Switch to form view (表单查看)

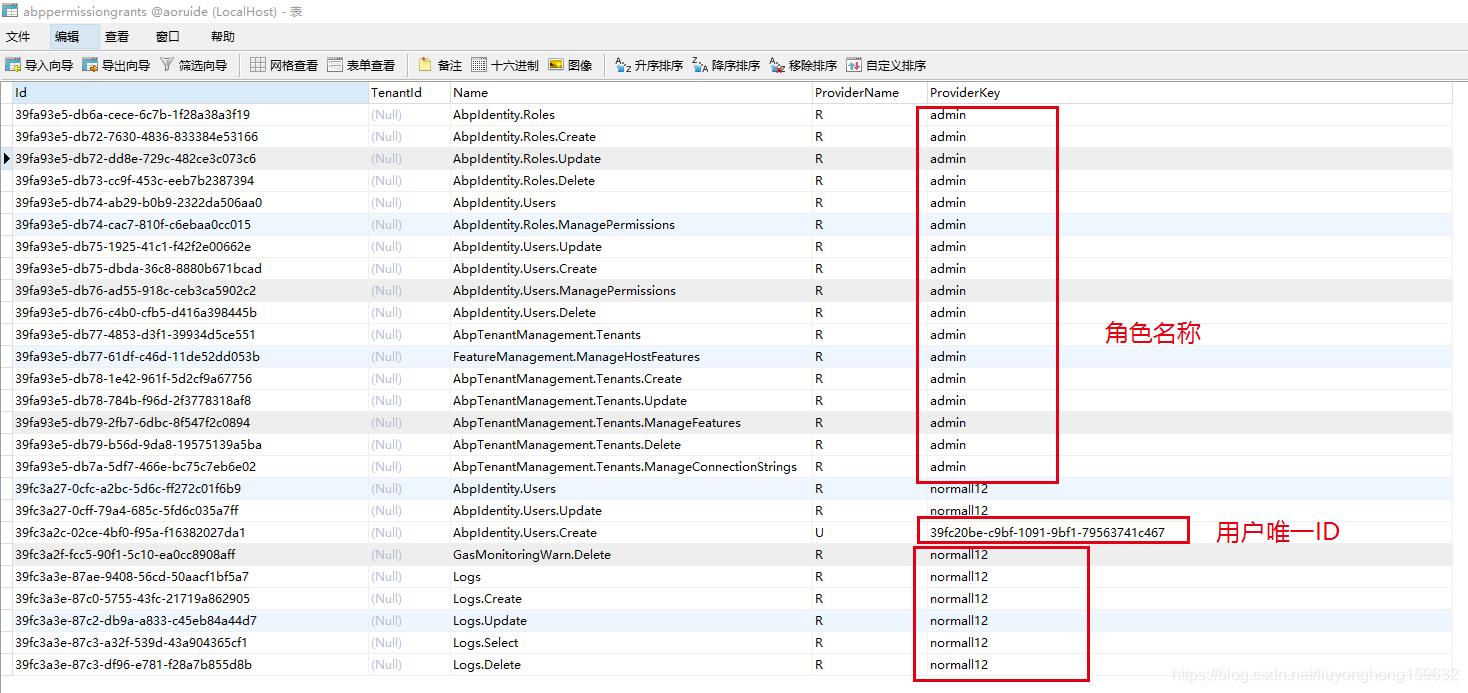point(361,65)
